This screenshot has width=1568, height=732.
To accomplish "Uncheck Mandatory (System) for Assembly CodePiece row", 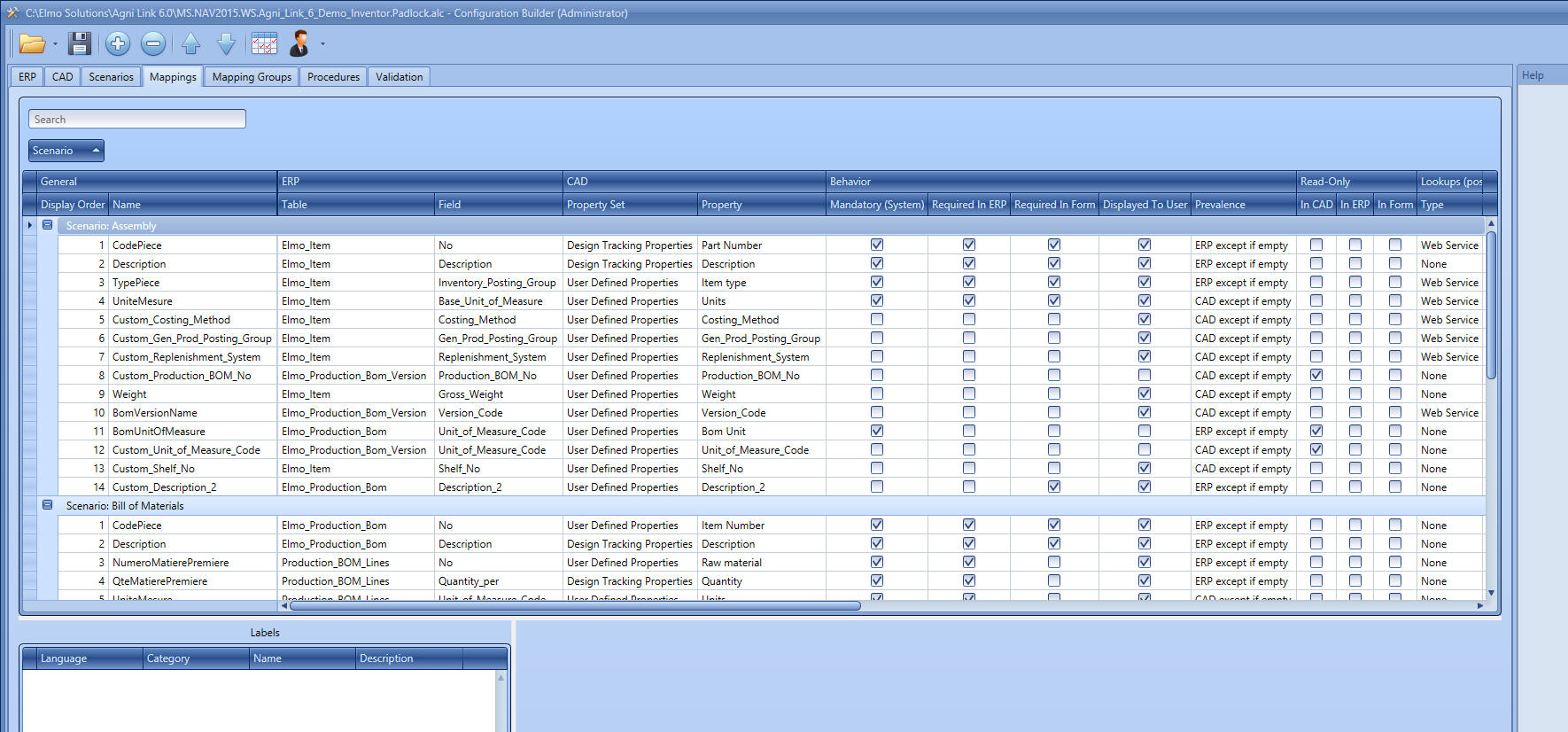I will pos(877,245).
